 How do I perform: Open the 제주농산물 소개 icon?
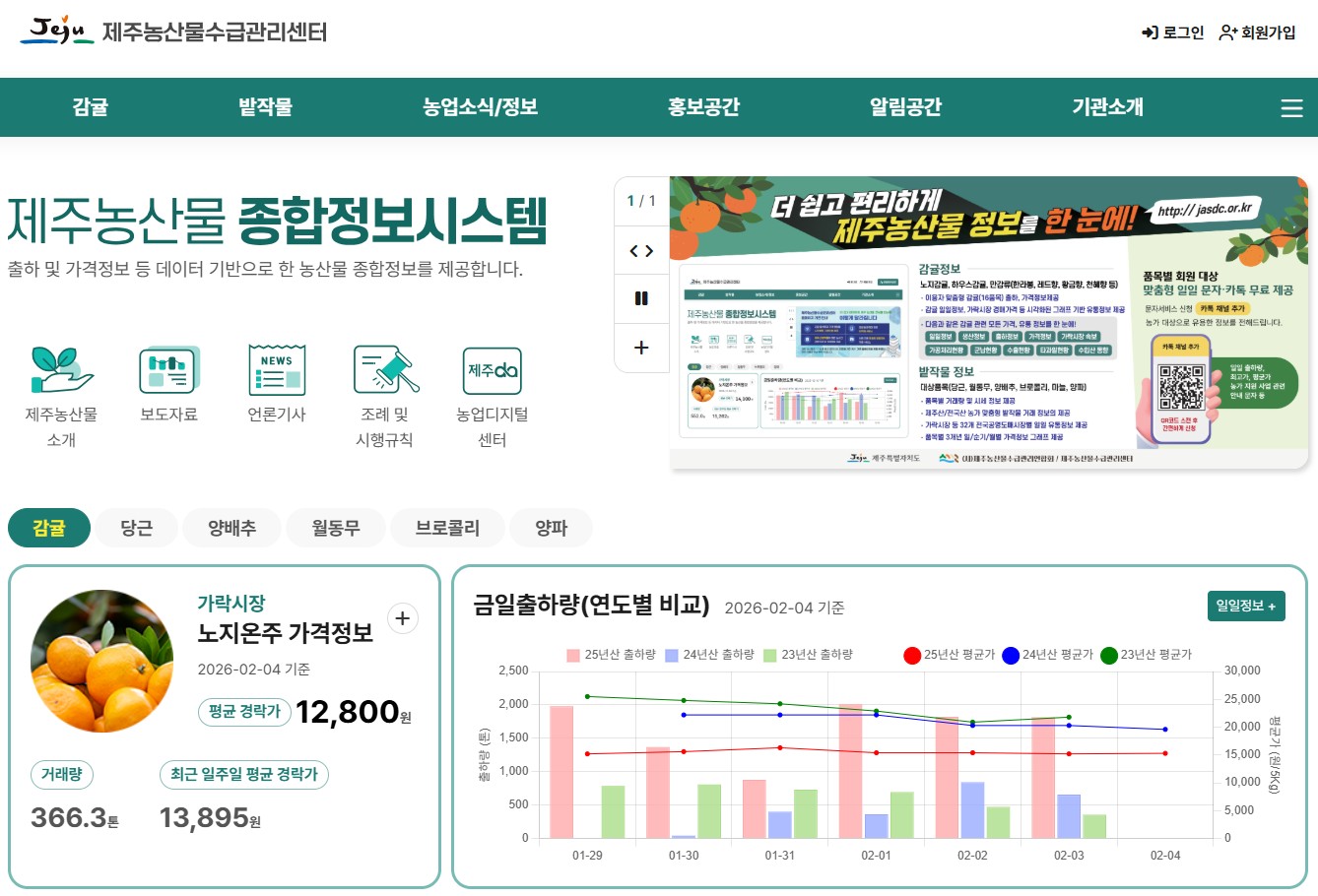click(x=61, y=369)
